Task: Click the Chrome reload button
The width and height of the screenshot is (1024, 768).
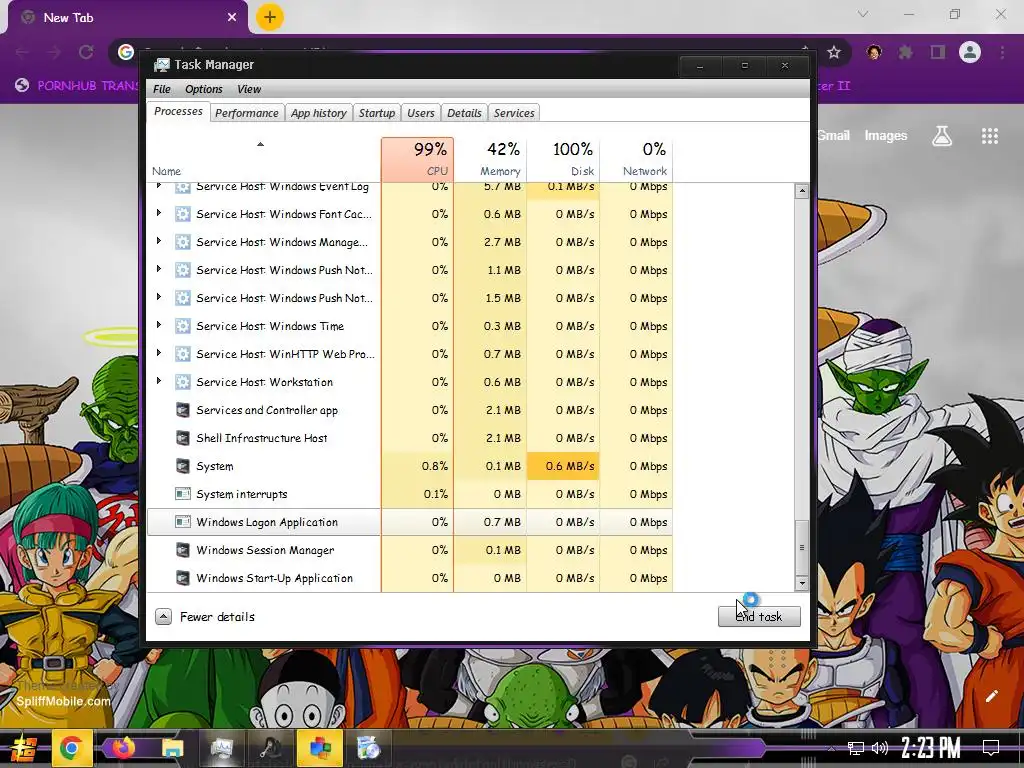Action: [x=86, y=52]
